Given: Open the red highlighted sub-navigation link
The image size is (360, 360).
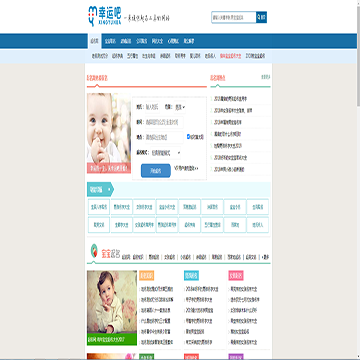Looking at the screenshot, I should (x=230, y=56).
